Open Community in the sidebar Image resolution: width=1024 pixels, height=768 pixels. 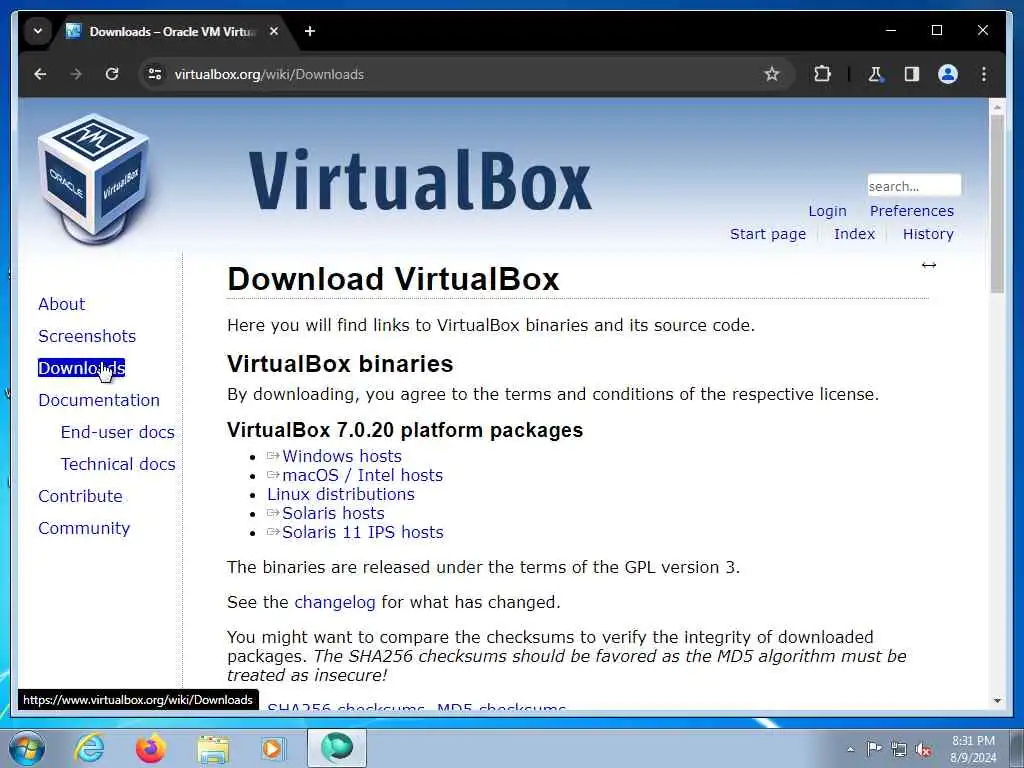click(x=84, y=528)
